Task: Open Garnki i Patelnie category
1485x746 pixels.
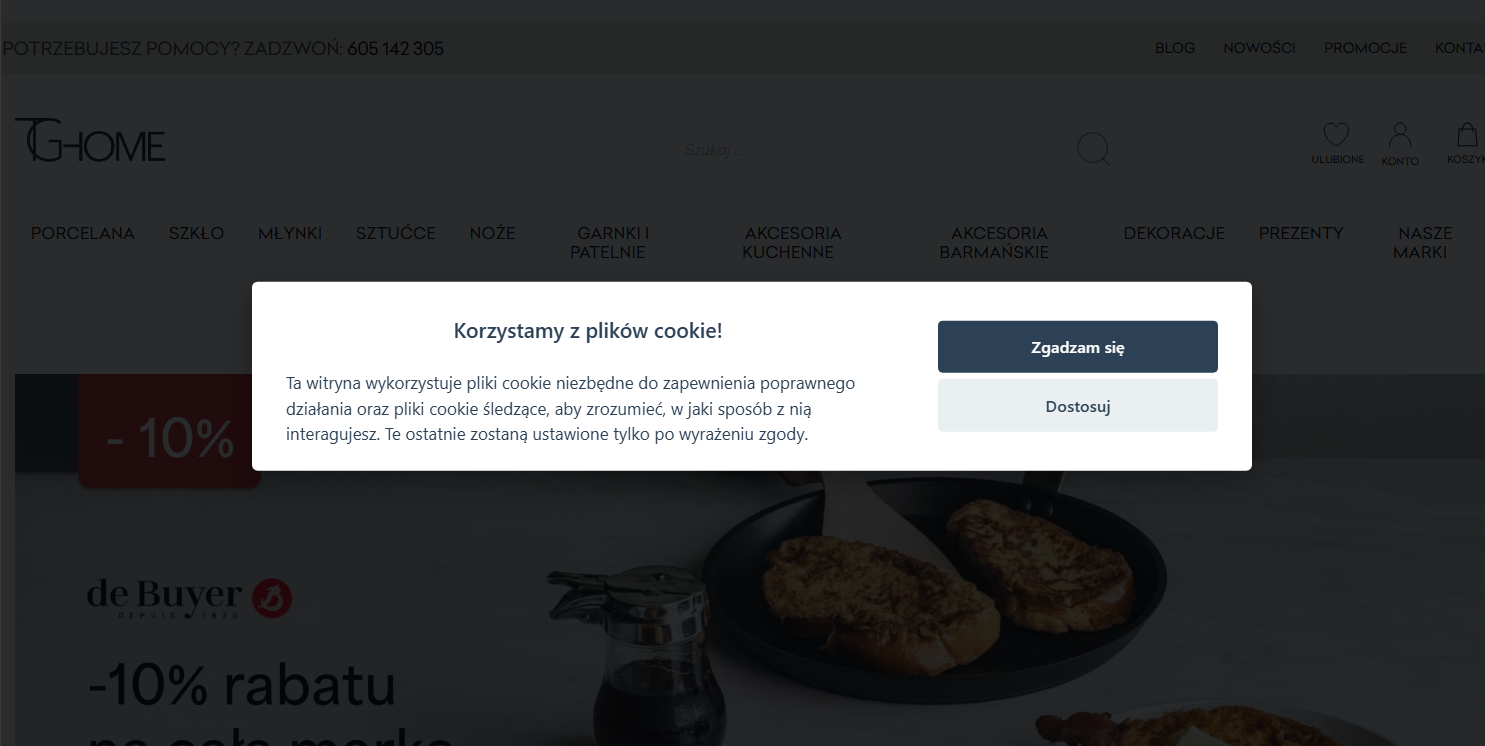Action: (609, 243)
